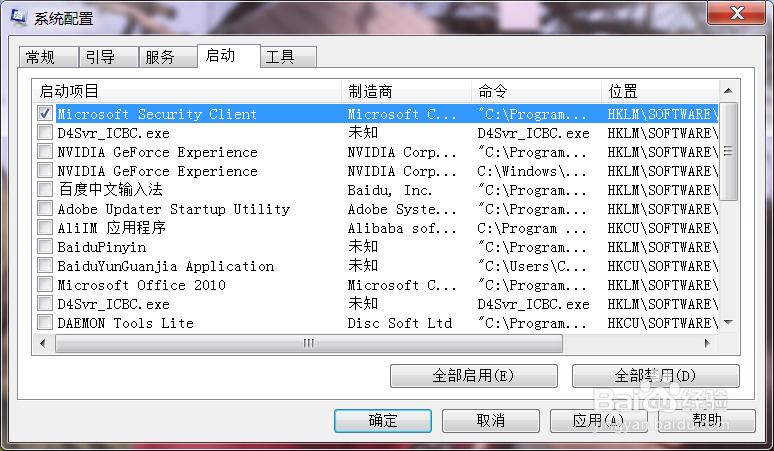Click the horizontal scrollbar thumb

[x=309, y=343]
